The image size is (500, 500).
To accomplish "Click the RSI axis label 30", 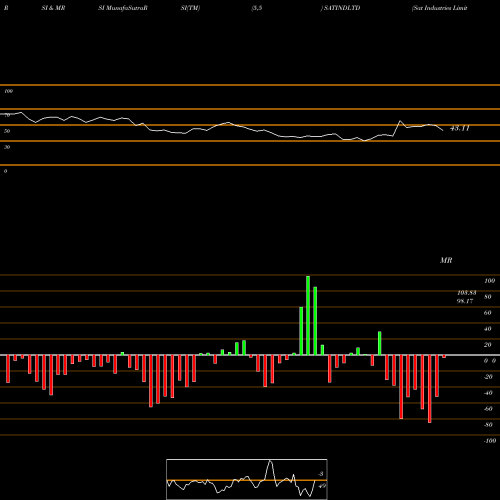I will [7, 147].
